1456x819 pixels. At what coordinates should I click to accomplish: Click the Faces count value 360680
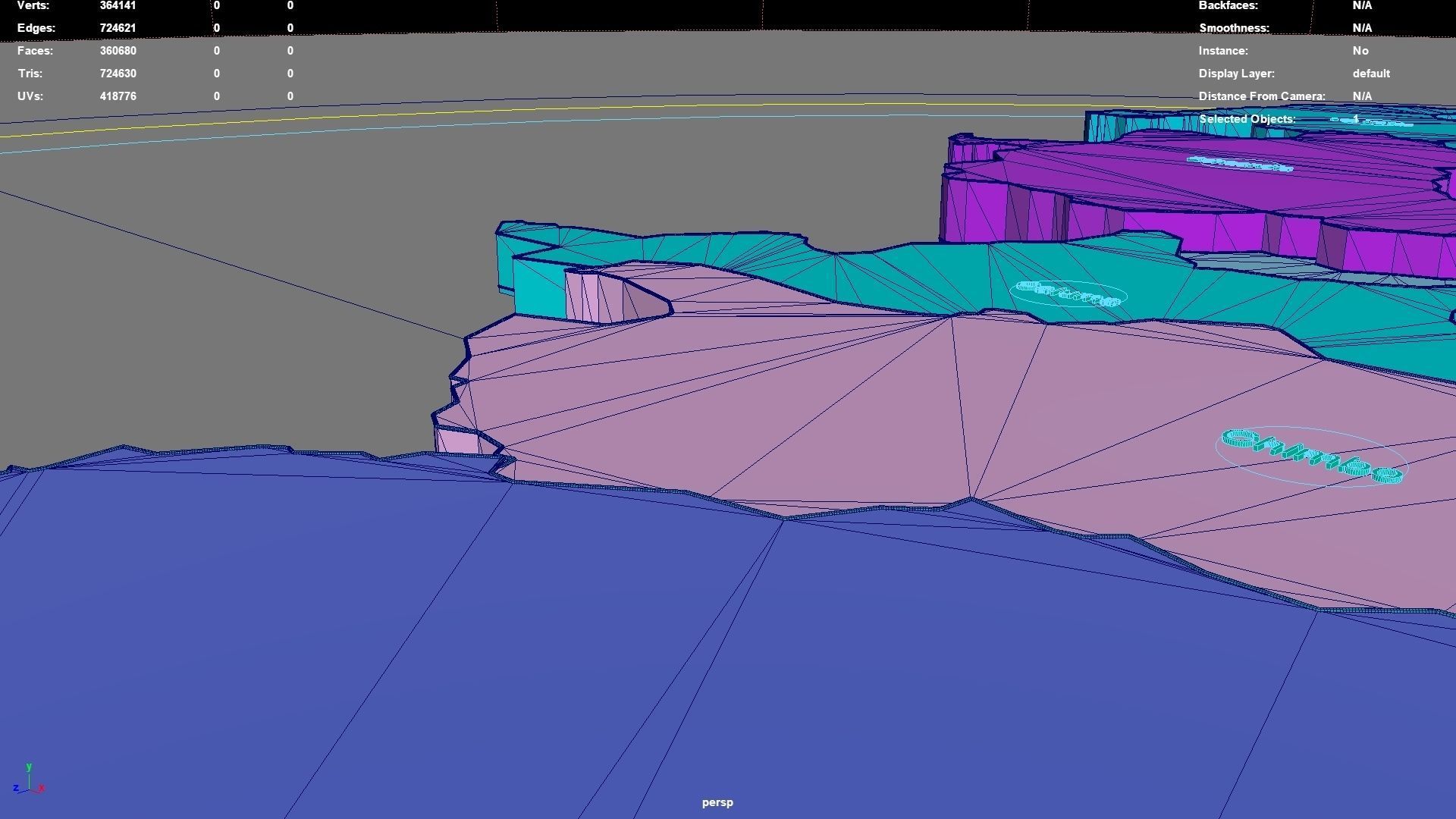[x=118, y=51]
